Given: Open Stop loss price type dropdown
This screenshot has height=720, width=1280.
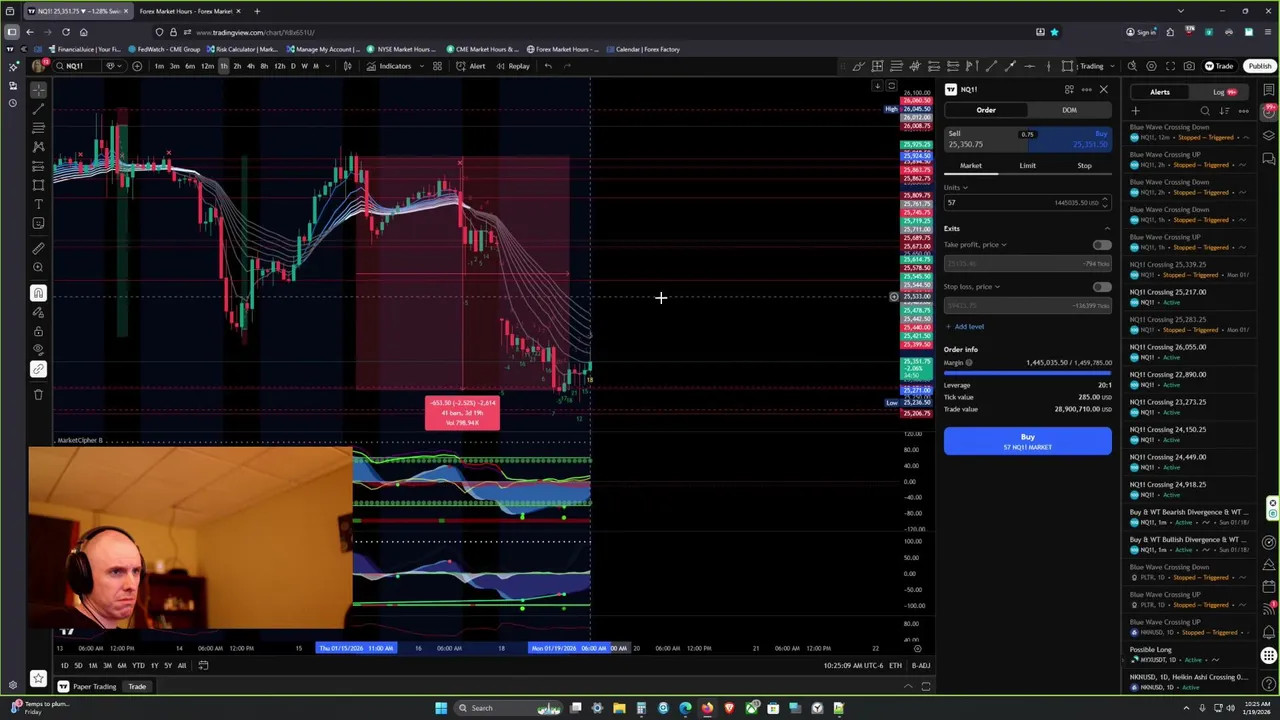Looking at the screenshot, I should [x=972, y=287].
